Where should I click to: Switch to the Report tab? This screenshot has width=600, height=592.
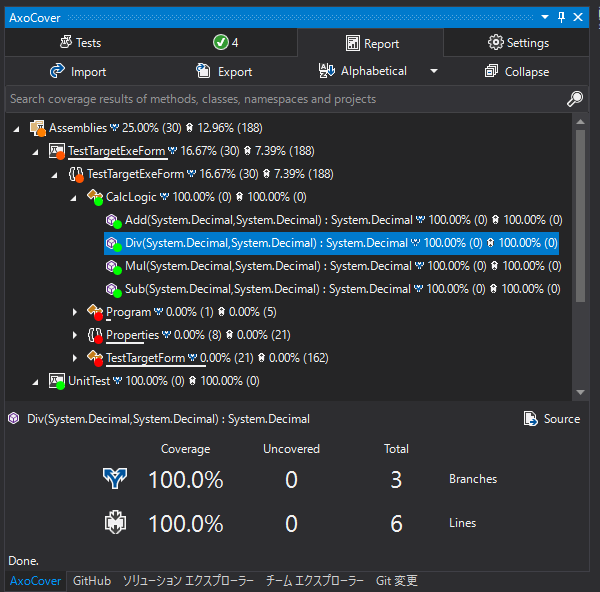[x=370, y=43]
